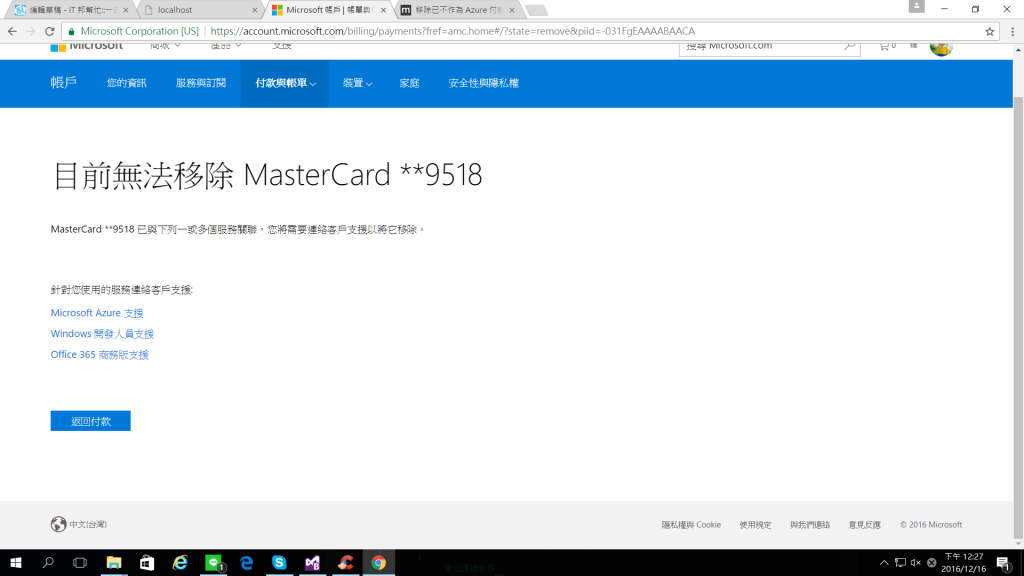Open a new browser tab
Image resolution: width=1024 pixels, height=576 pixels.
point(536,10)
